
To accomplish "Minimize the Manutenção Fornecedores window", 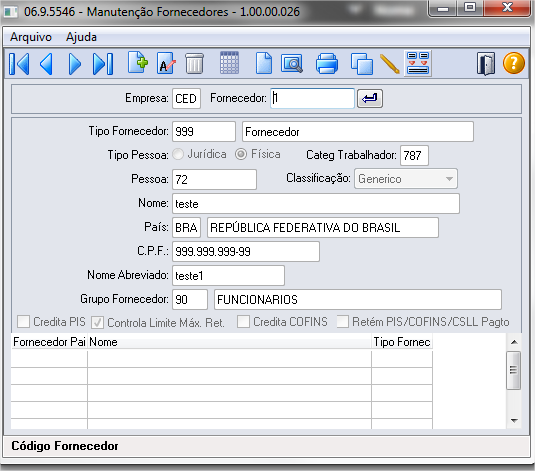I will [443, 8].
